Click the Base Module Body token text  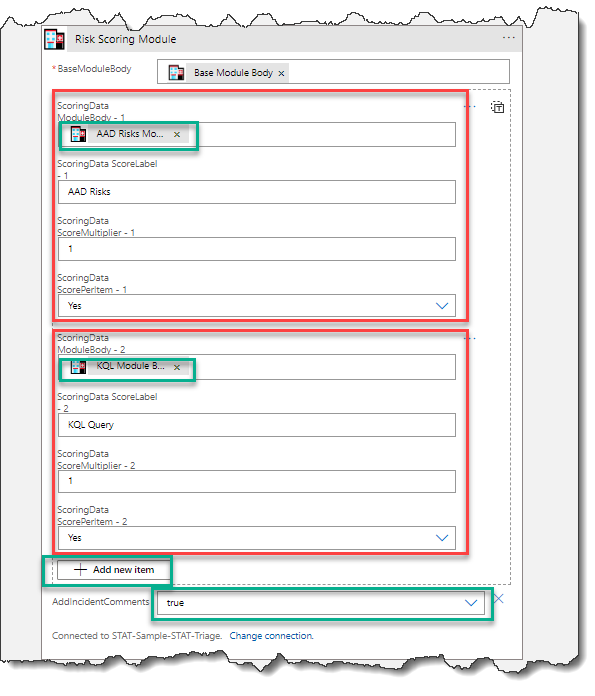click(x=233, y=73)
